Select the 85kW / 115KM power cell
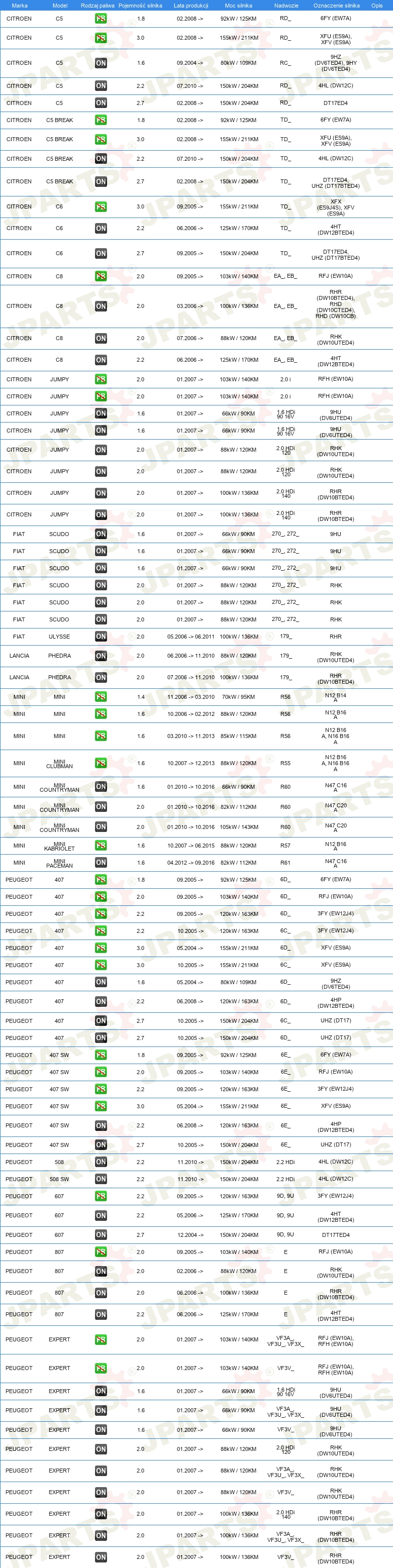Screen dimensions: 393x1568 (238, 737)
